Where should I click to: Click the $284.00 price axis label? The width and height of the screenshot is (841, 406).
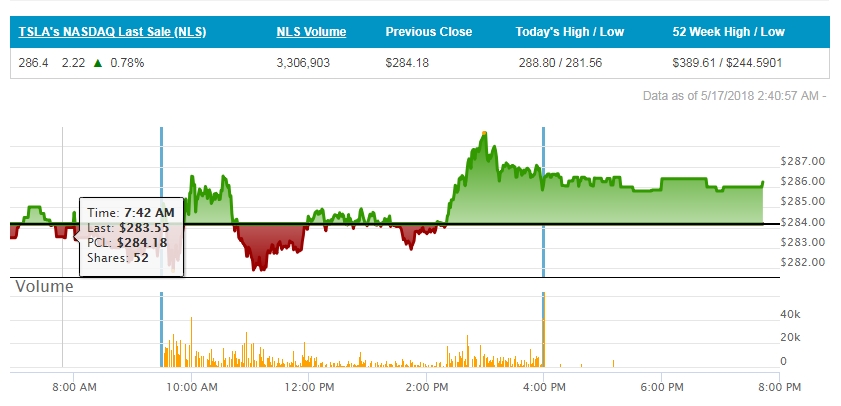point(804,223)
